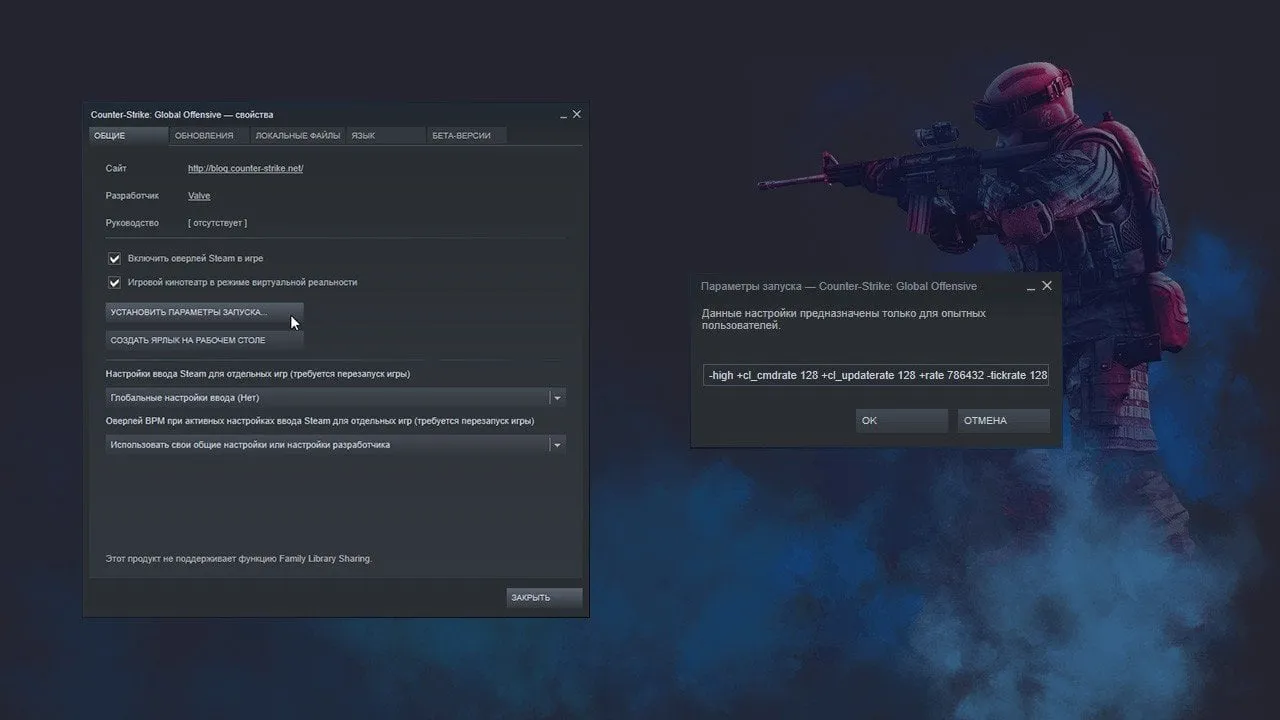1280x720 pixels.
Task: Click the Настройки ввода Steam description text
Action: 258,374
